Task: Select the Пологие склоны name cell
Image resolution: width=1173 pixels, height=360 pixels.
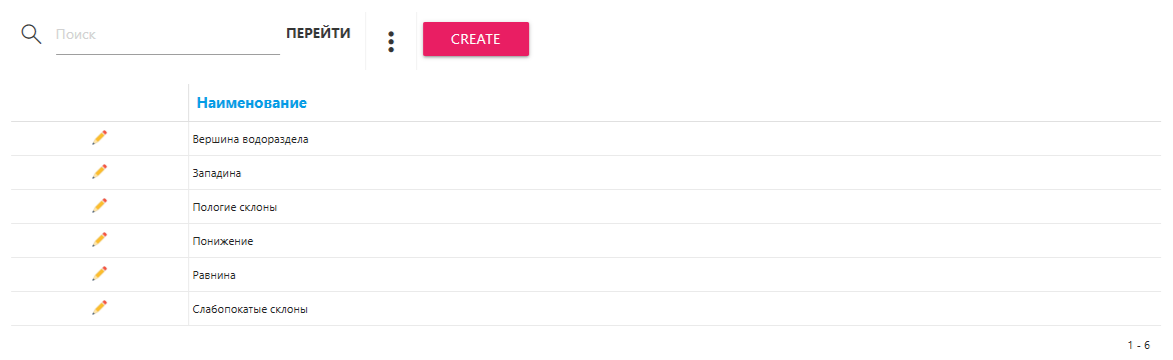Action: click(x=674, y=207)
